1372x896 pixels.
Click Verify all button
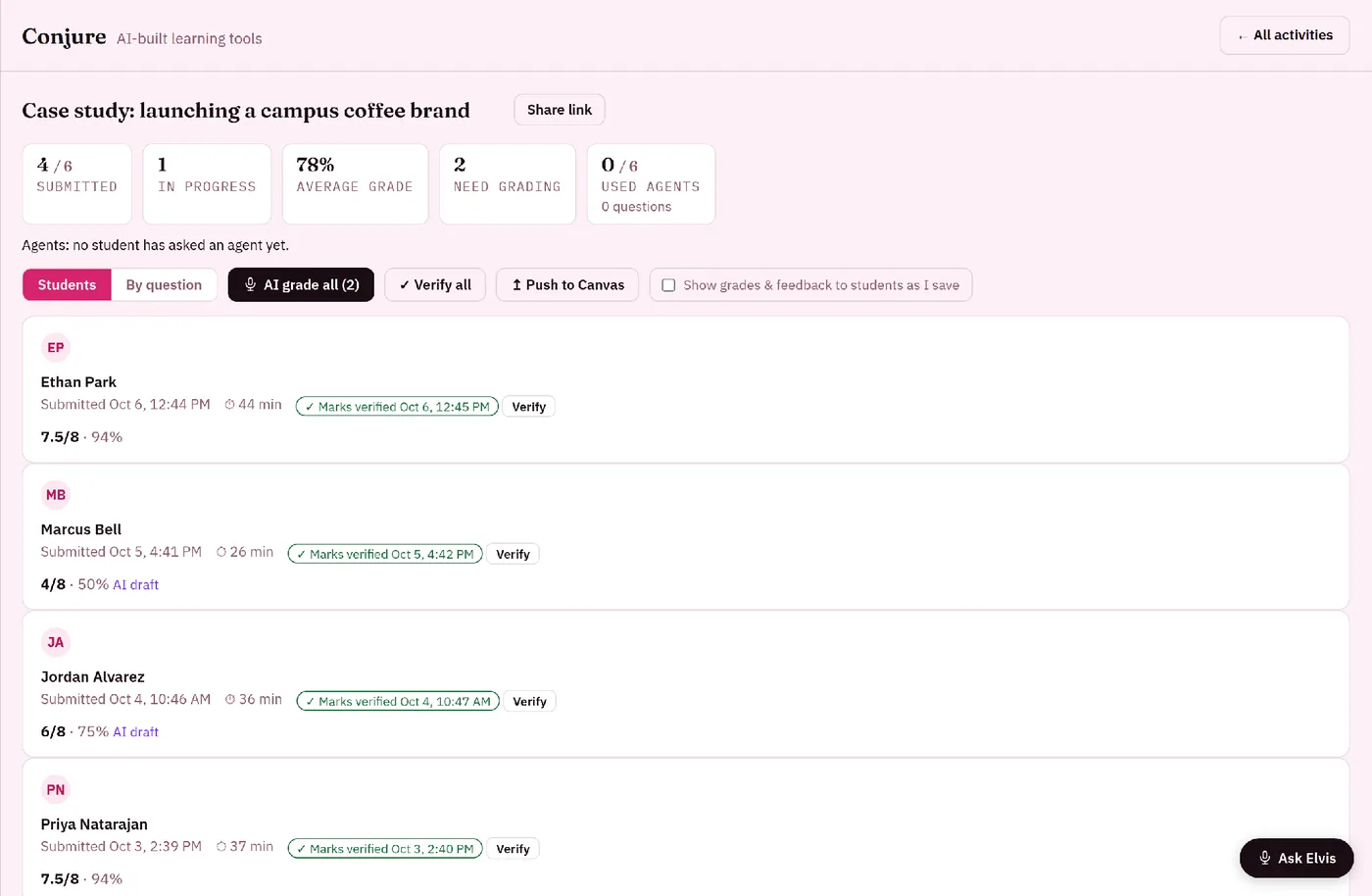coord(435,285)
